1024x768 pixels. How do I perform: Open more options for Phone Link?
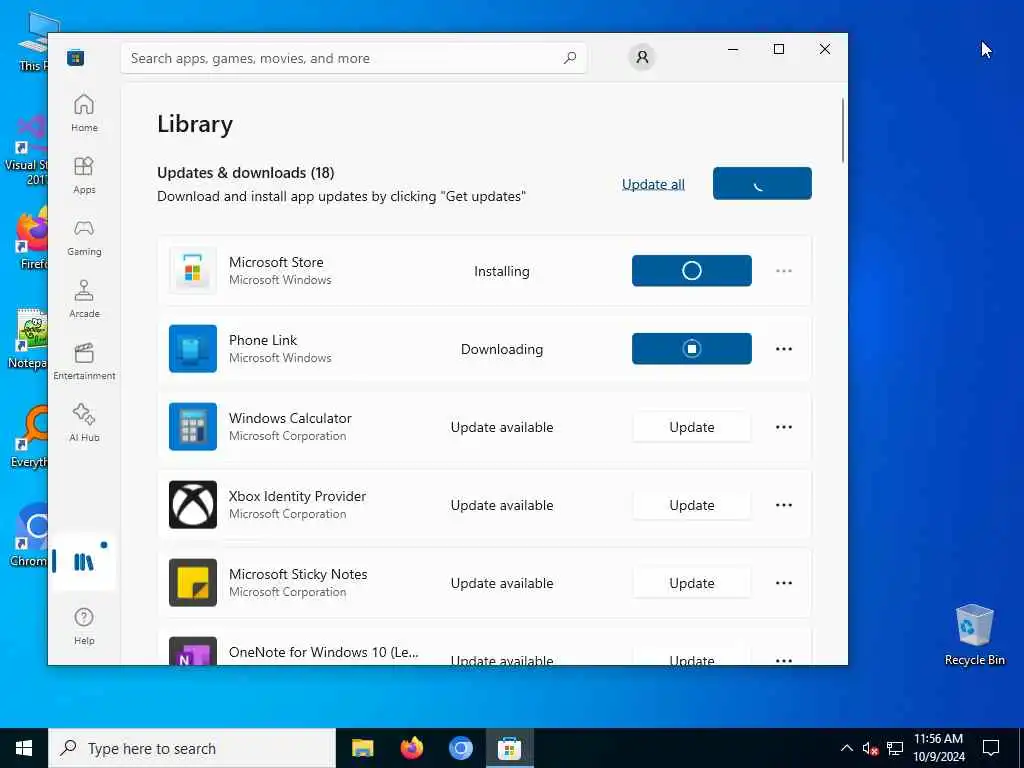(784, 349)
